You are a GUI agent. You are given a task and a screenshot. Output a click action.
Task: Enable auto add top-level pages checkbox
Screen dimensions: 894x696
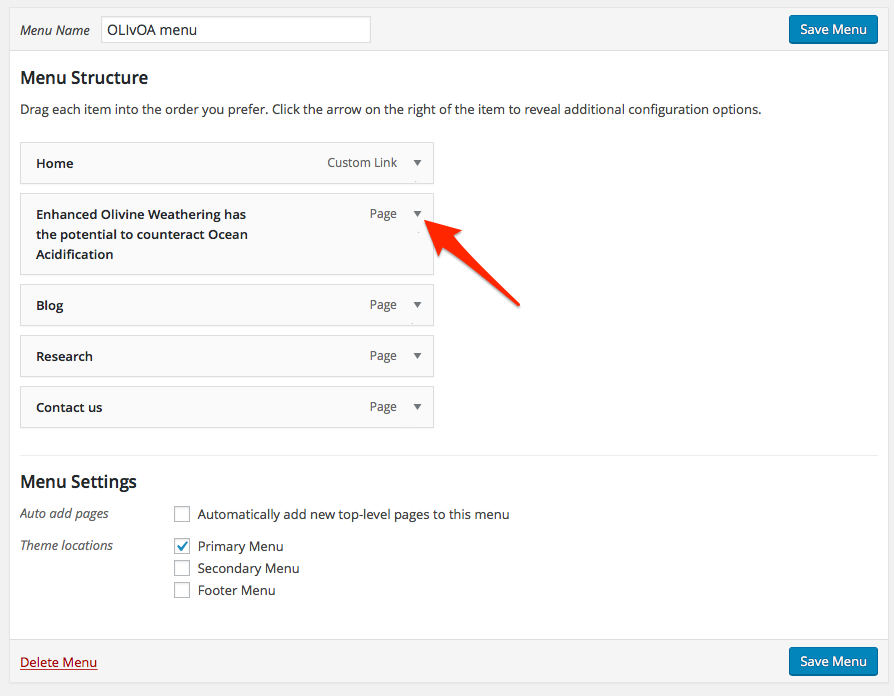(x=182, y=514)
